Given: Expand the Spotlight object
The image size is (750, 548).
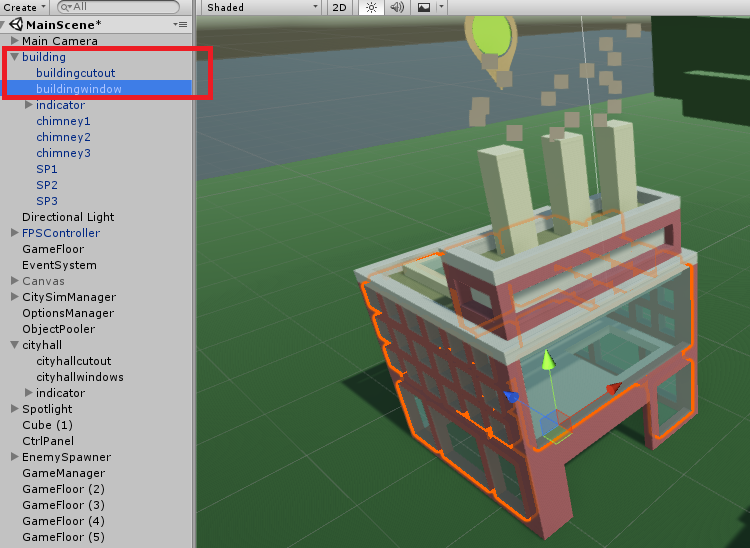Looking at the screenshot, I should click(x=14, y=409).
